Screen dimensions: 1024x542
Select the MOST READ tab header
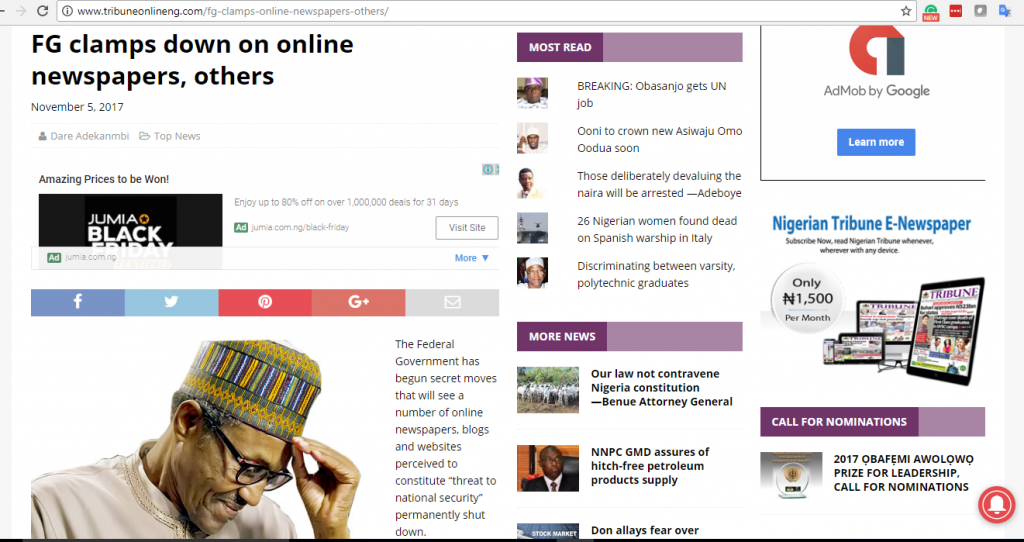tap(560, 47)
